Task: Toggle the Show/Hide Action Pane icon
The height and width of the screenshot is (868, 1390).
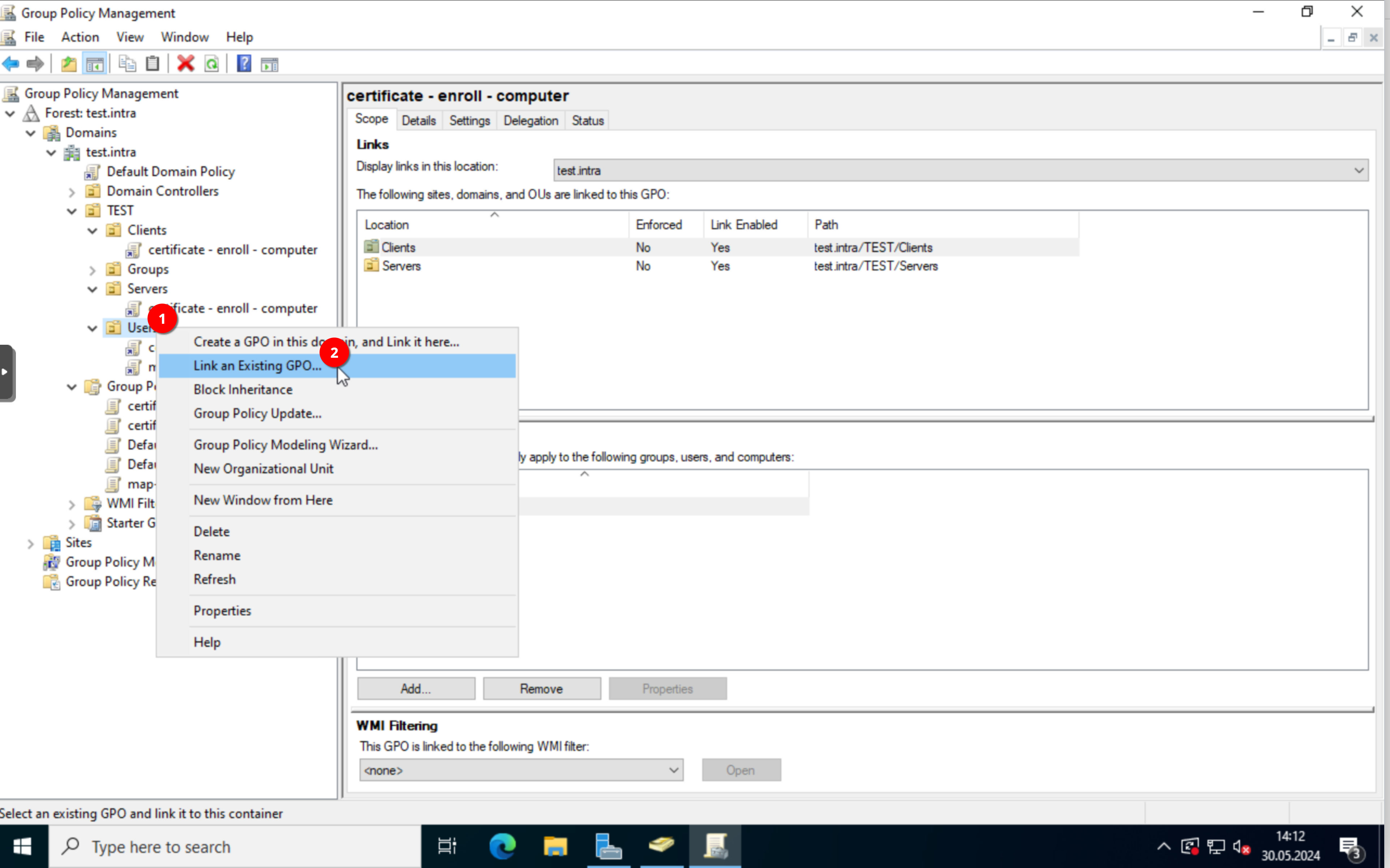Action: [269, 64]
